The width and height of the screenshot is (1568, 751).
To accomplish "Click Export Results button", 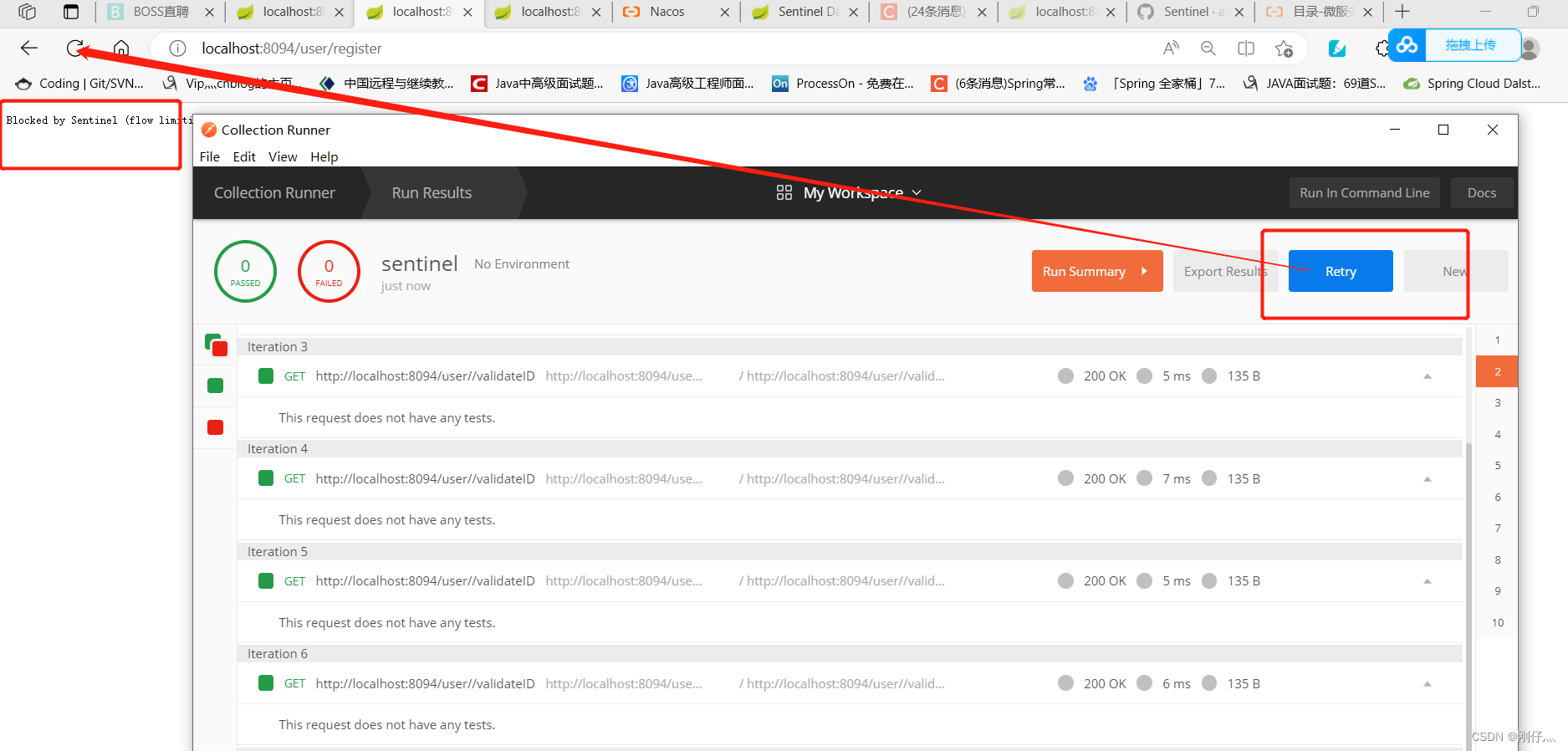I will (x=1225, y=271).
